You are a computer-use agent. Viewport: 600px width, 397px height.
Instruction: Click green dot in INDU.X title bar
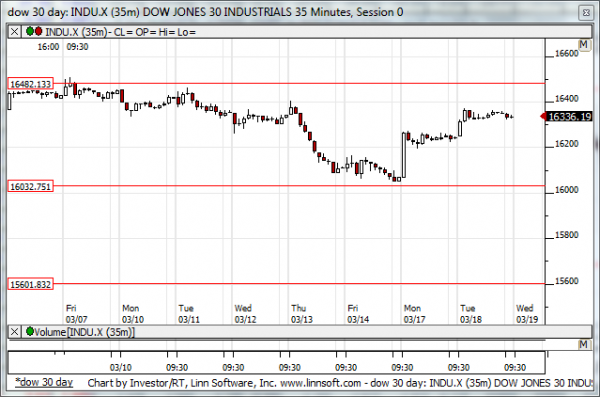pyautogui.click(x=30, y=31)
